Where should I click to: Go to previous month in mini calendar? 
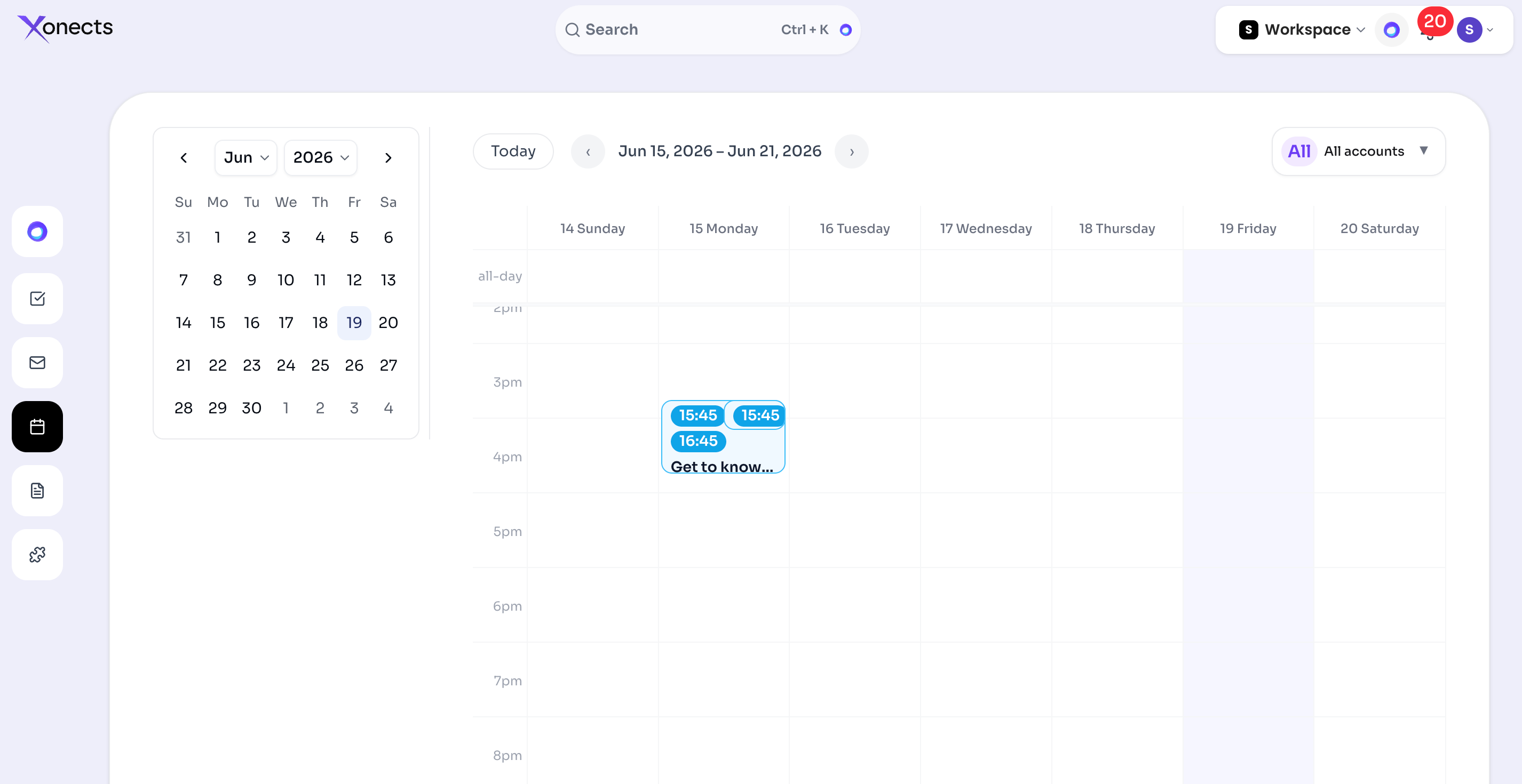pos(184,158)
